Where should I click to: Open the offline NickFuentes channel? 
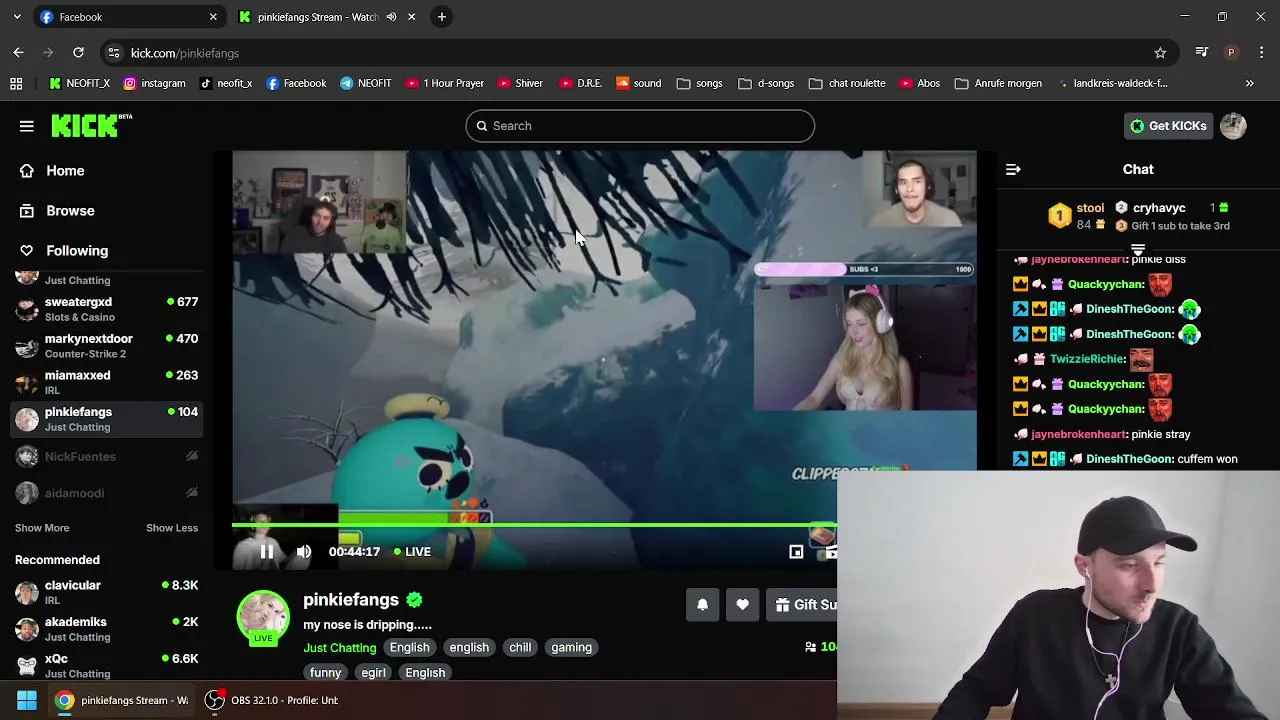tap(107, 457)
